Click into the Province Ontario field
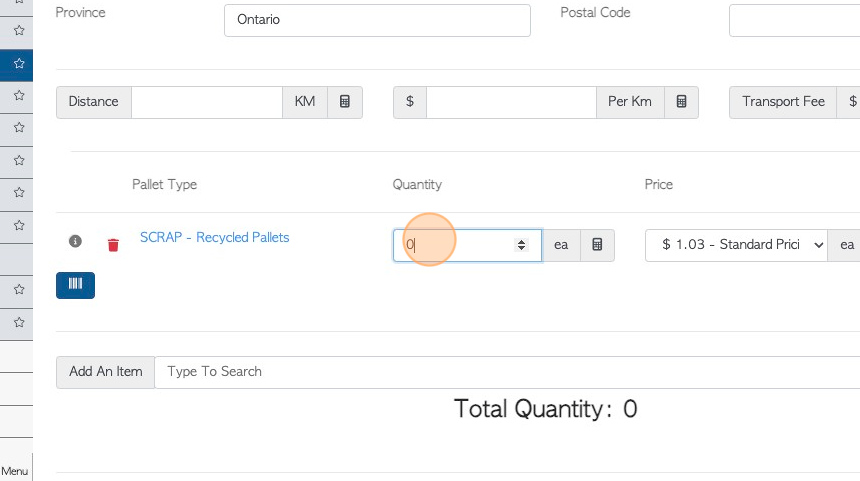Viewport: 860px width, 481px height. point(377,20)
